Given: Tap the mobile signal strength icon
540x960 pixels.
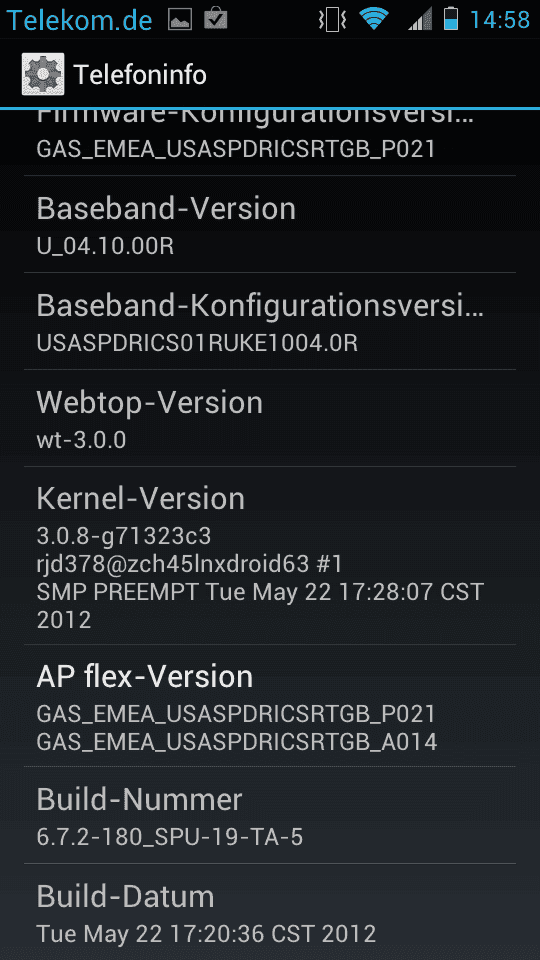Looking at the screenshot, I should pyautogui.click(x=419, y=19).
